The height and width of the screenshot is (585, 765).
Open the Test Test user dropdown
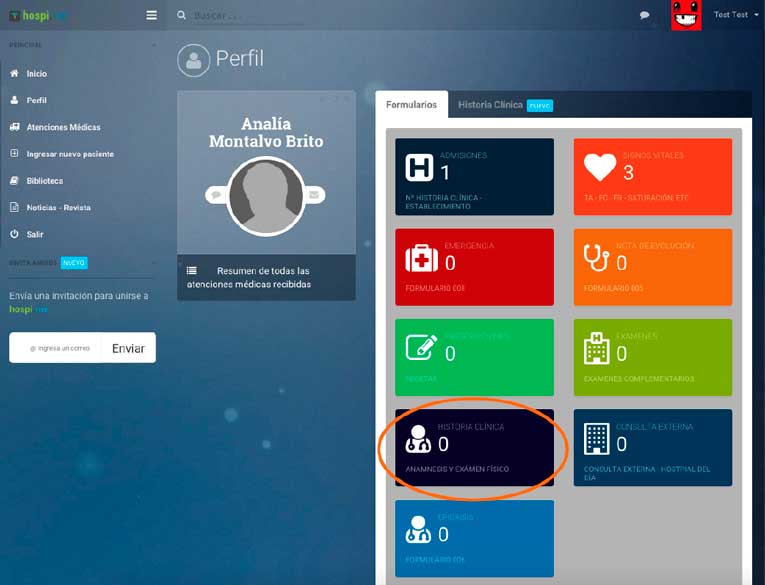click(731, 15)
